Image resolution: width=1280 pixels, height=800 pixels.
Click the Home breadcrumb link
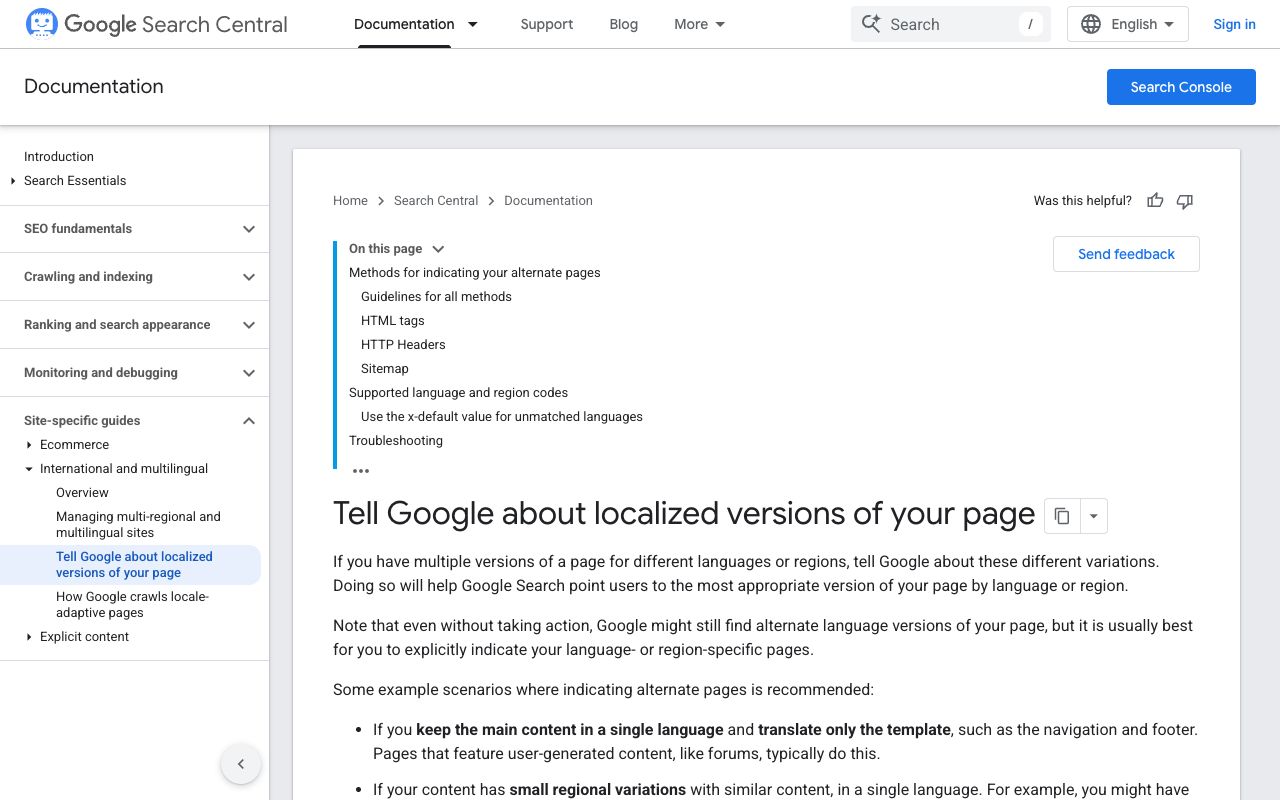pyautogui.click(x=350, y=201)
